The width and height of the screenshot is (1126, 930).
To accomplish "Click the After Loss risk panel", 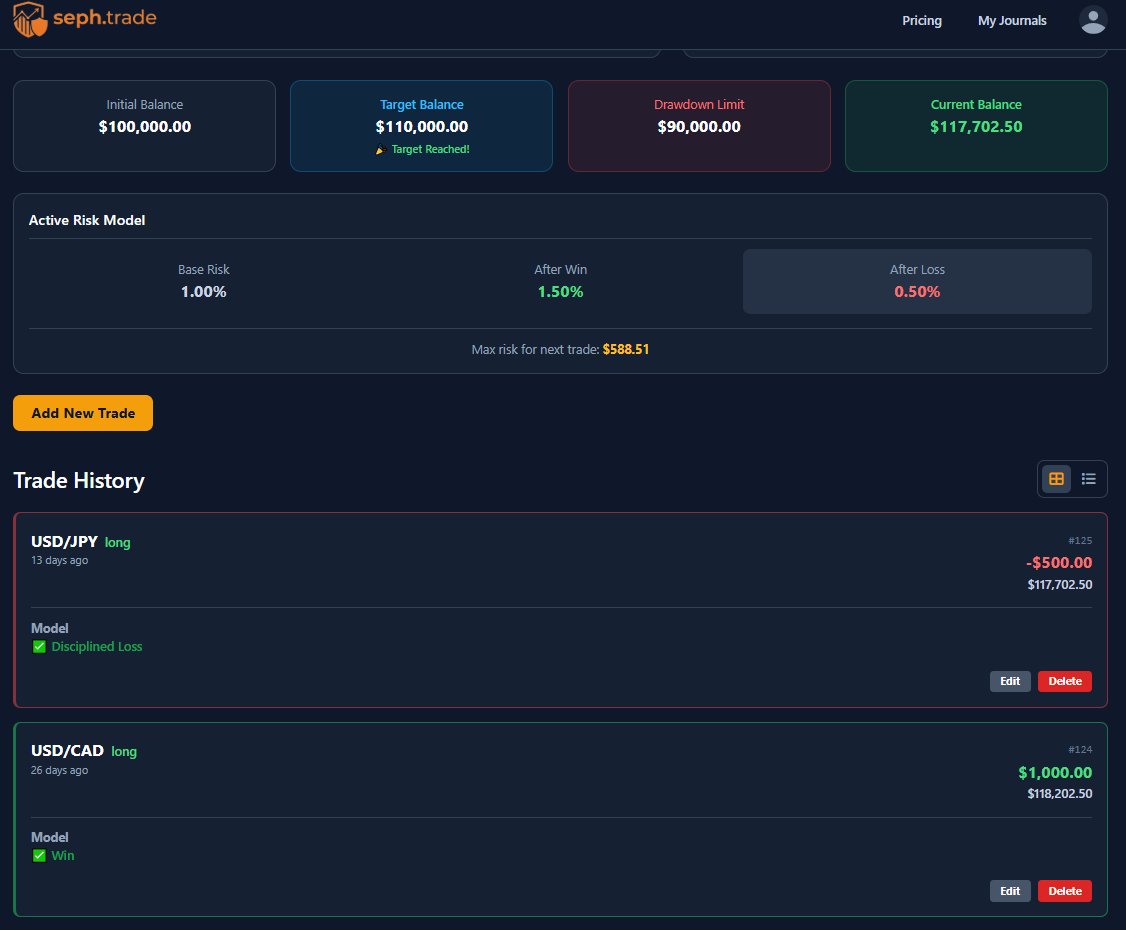I will click(917, 282).
